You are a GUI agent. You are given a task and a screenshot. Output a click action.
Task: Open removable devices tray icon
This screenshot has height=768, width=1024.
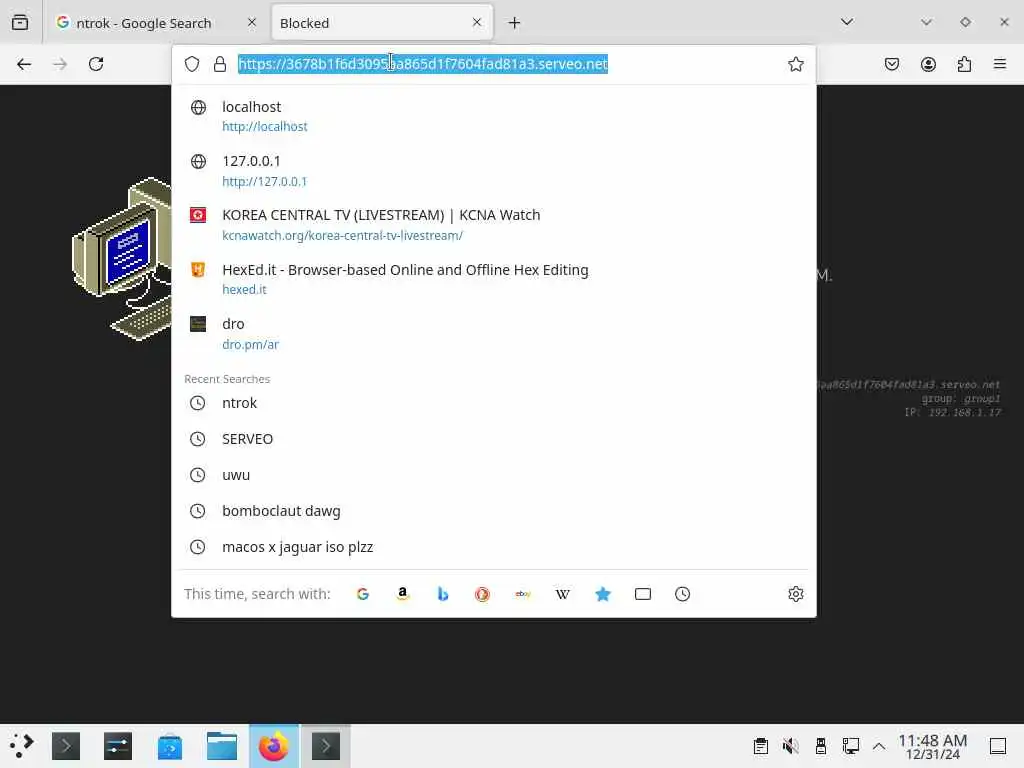(x=821, y=746)
